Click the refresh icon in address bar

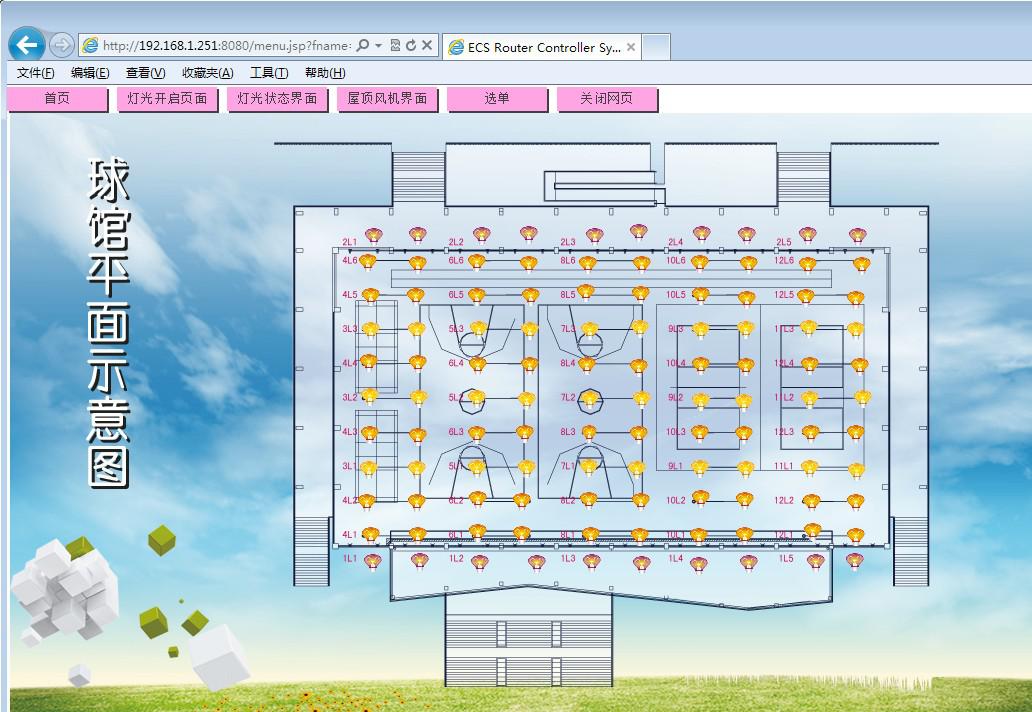point(411,45)
